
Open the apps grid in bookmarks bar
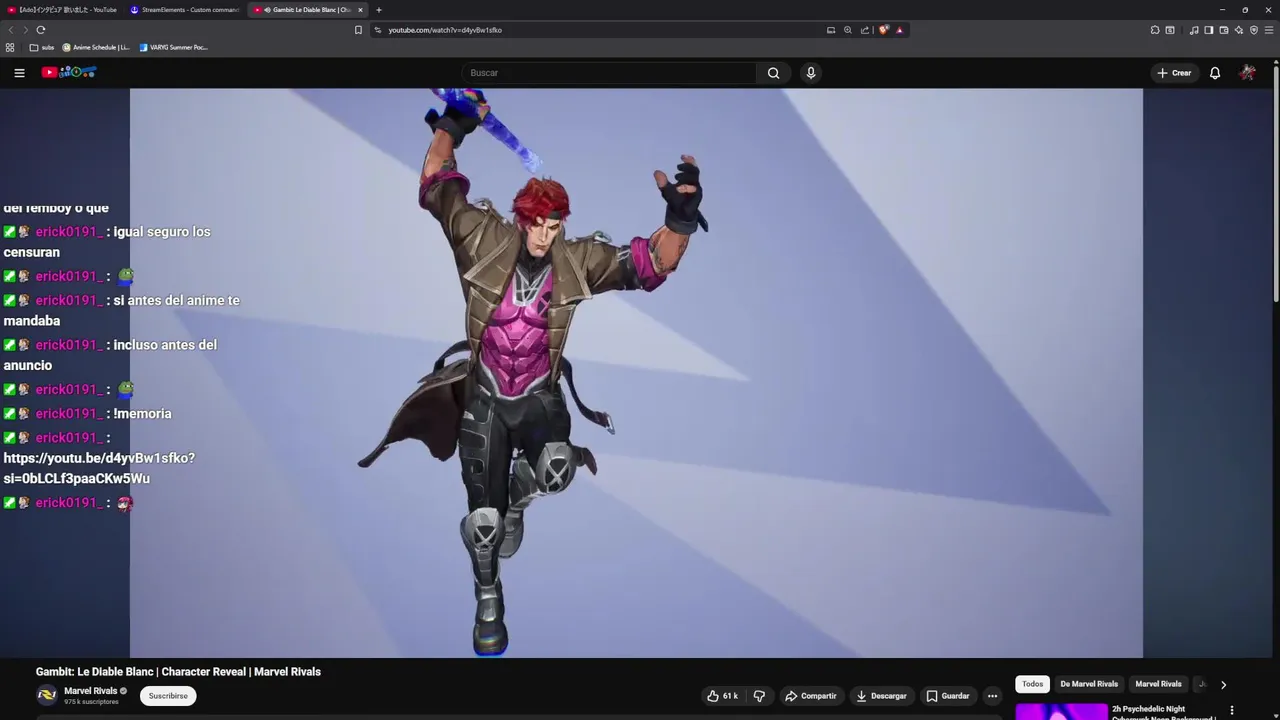coord(10,47)
